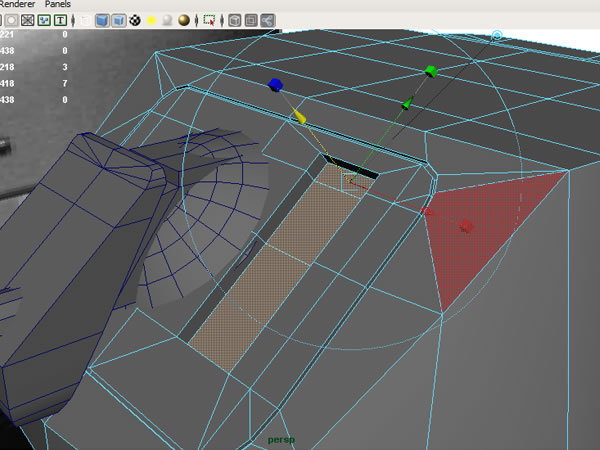Grab the red X-axis scale handle cube
600x450 pixels.
point(466,226)
